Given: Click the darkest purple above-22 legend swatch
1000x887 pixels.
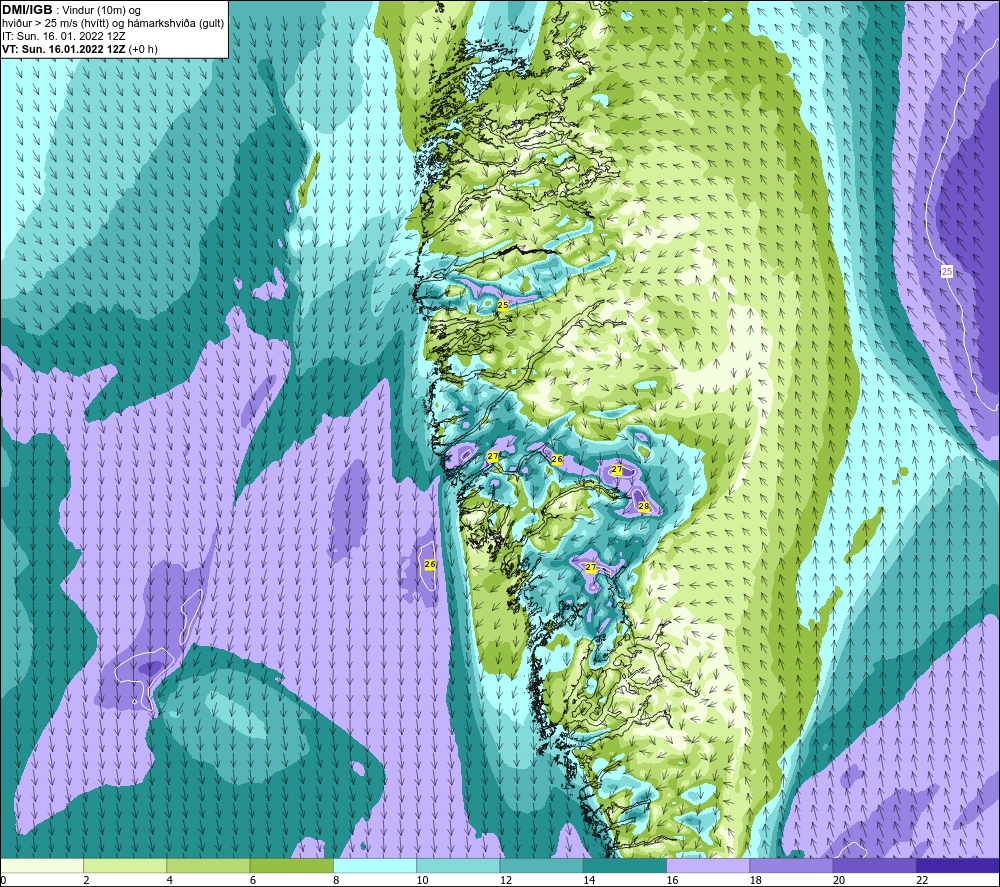Looking at the screenshot, I should click(x=958, y=865).
